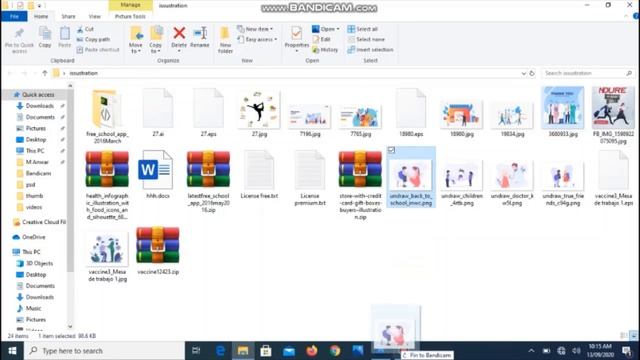Click the Properties icon
640x360 pixels.
pos(297,33)
